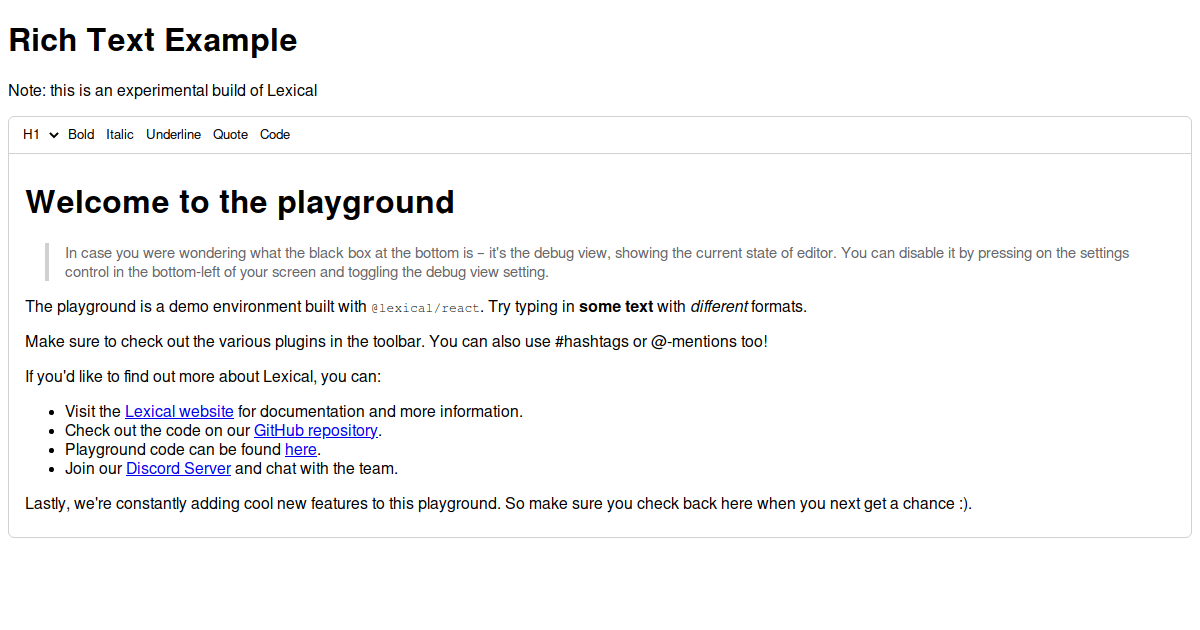Viewport: 1200px width, 630px height.
Task: Click the inline code '@lexical/react'
Action: [x=425, y=308]
